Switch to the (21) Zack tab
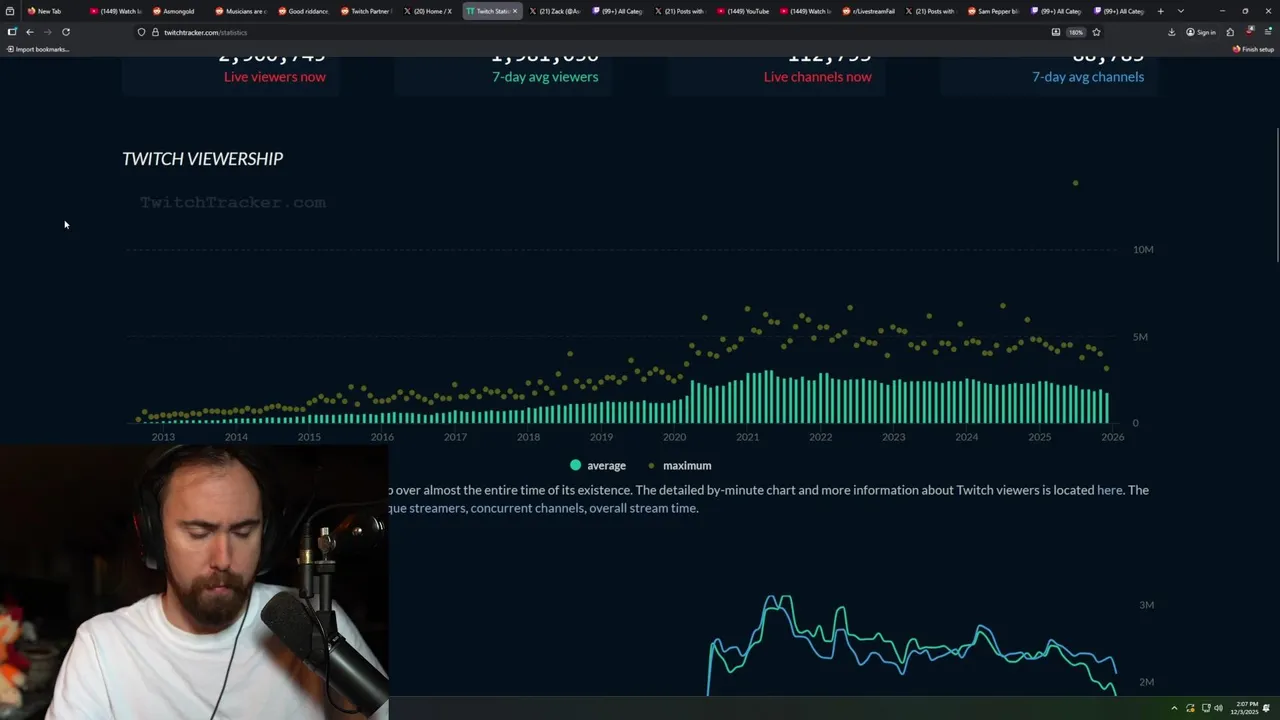Screen dimensions: 1280x720 coord(554,11)
